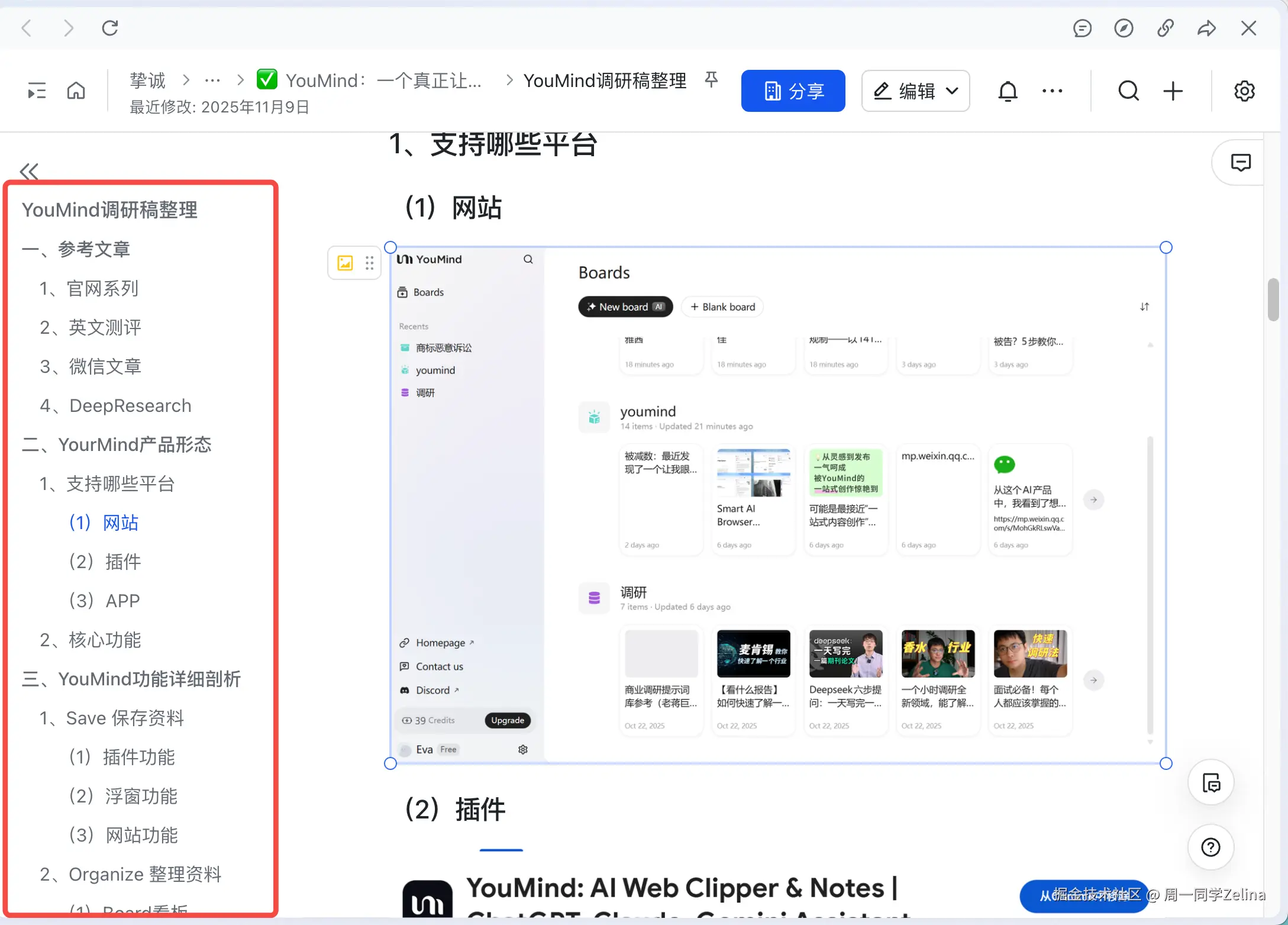Image resolution: width=1288 pixels, height=925 pixels.
Task: Select (2) 插件 in outline
Action: (x=105, y=562)
